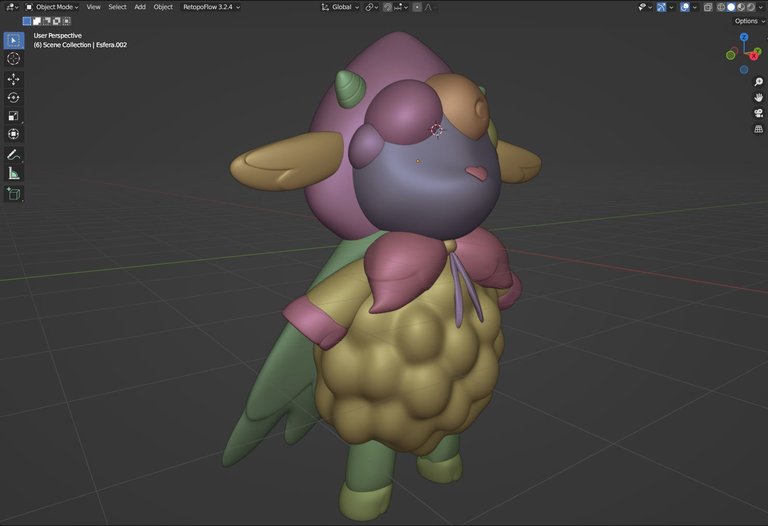Viewport: 768px width, 526px height.
Task: Open the RetopoFlow 3.2.4 dropdown
Action: (x=211, y=7)
